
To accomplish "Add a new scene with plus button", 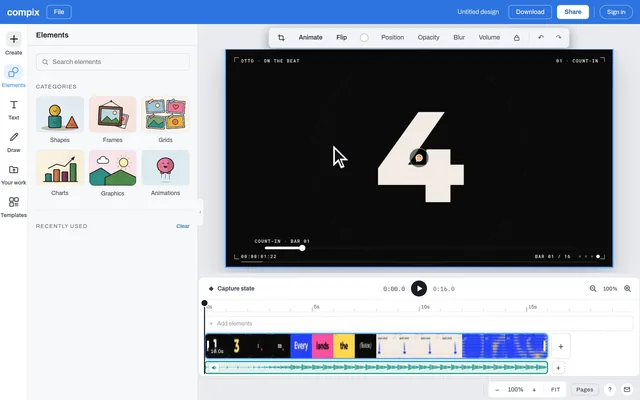I will [560, 346].
